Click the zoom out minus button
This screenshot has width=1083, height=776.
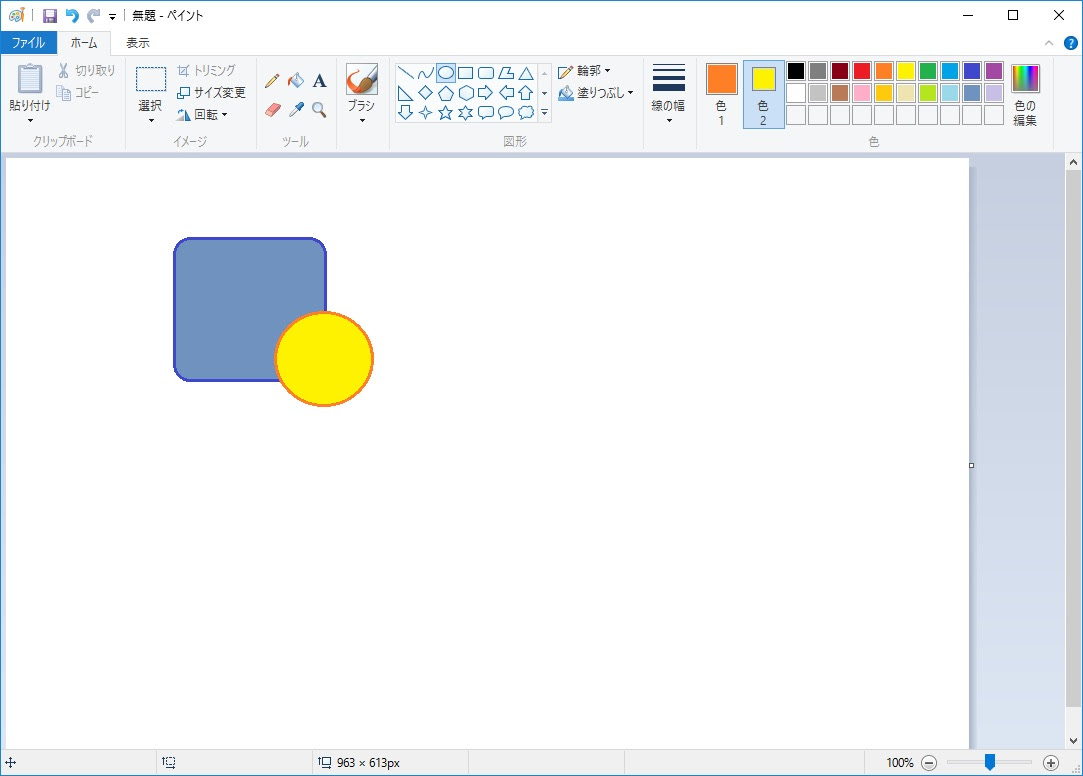[x=929, y=763]
